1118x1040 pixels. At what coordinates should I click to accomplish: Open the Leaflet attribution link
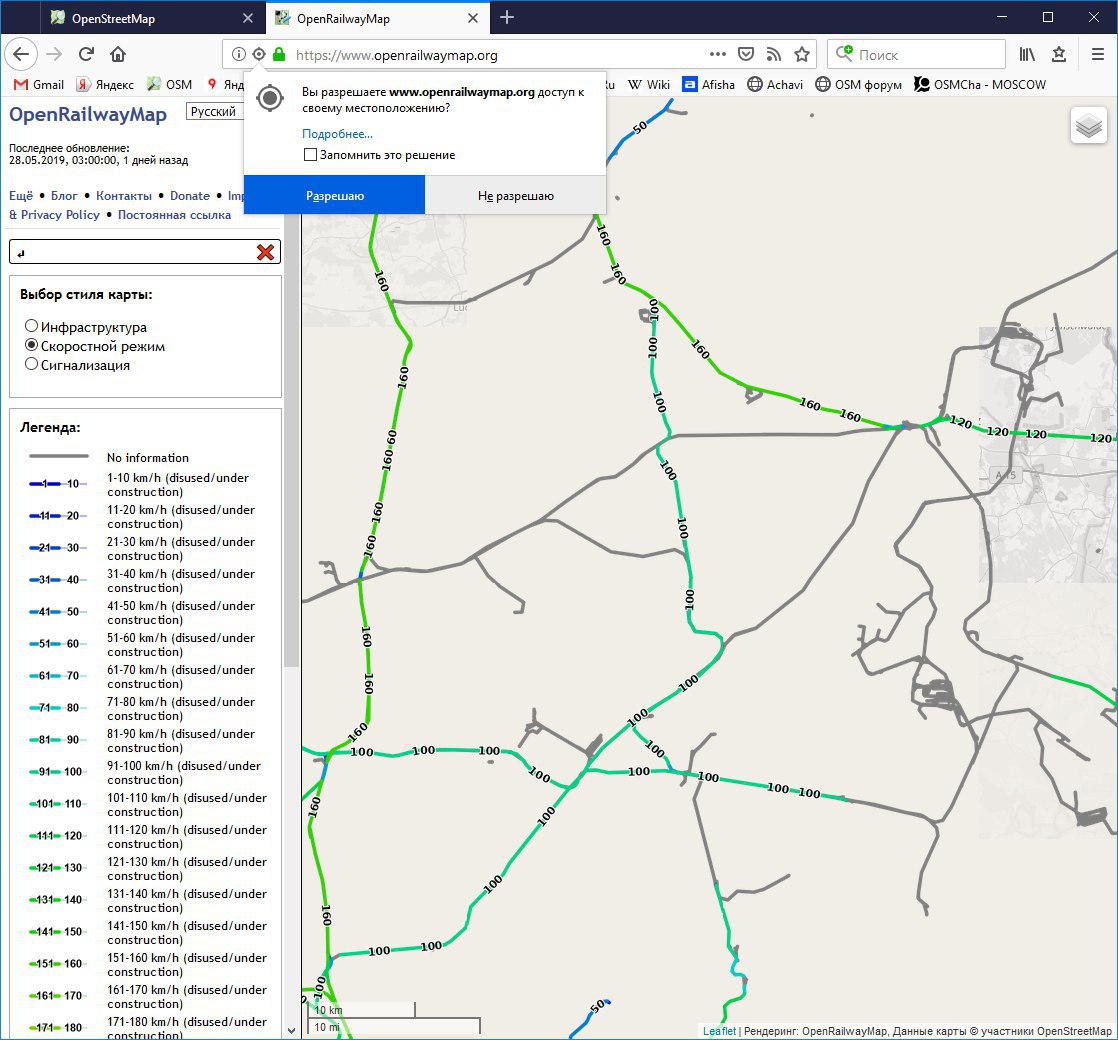click(x=719, y=1031)
